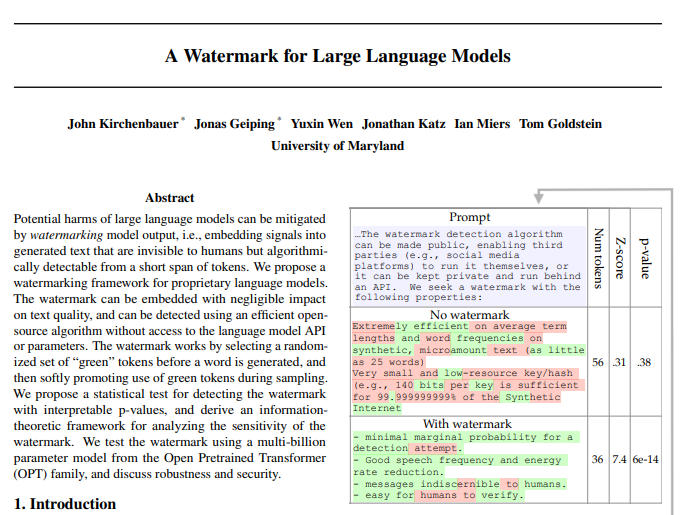Image resolution: width=680 pixels, height=515 pixels.
Task: Select author name Jonas Geiping
Action: (235, 124)
